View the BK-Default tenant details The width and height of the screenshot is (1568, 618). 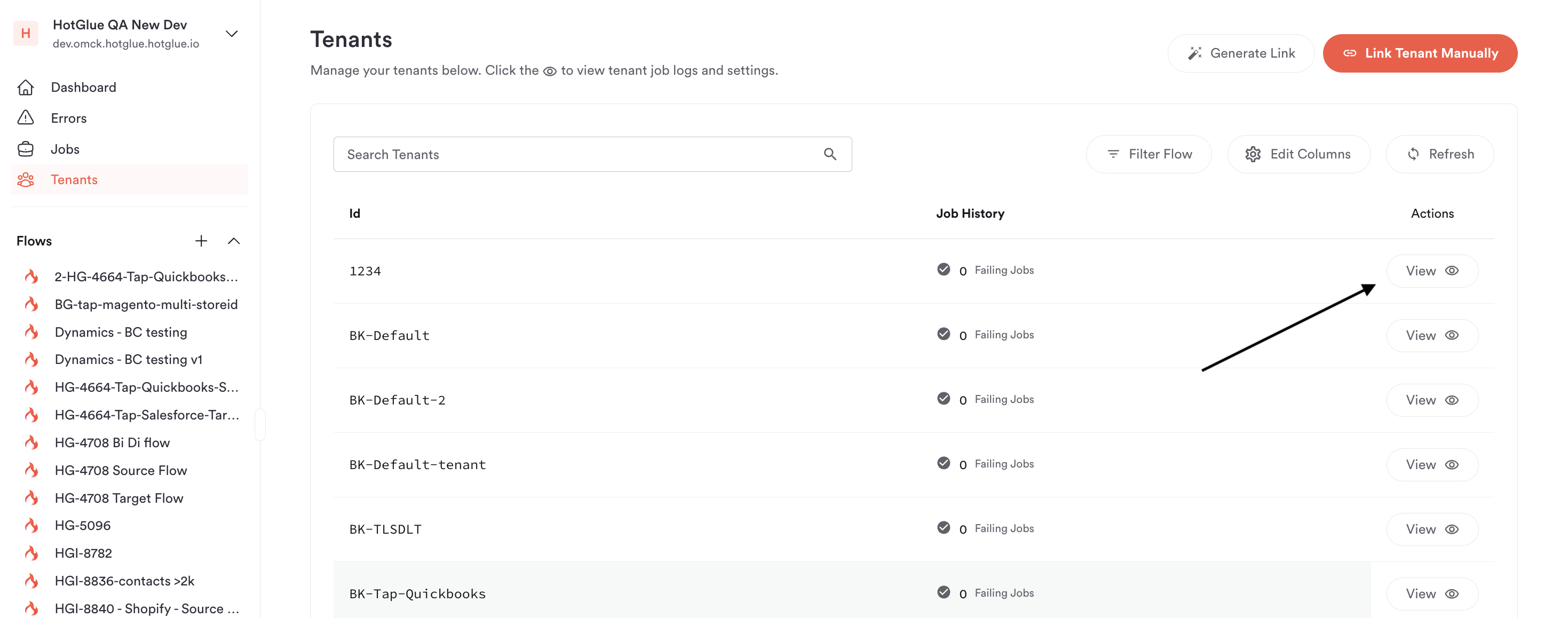click(1432, 336)
